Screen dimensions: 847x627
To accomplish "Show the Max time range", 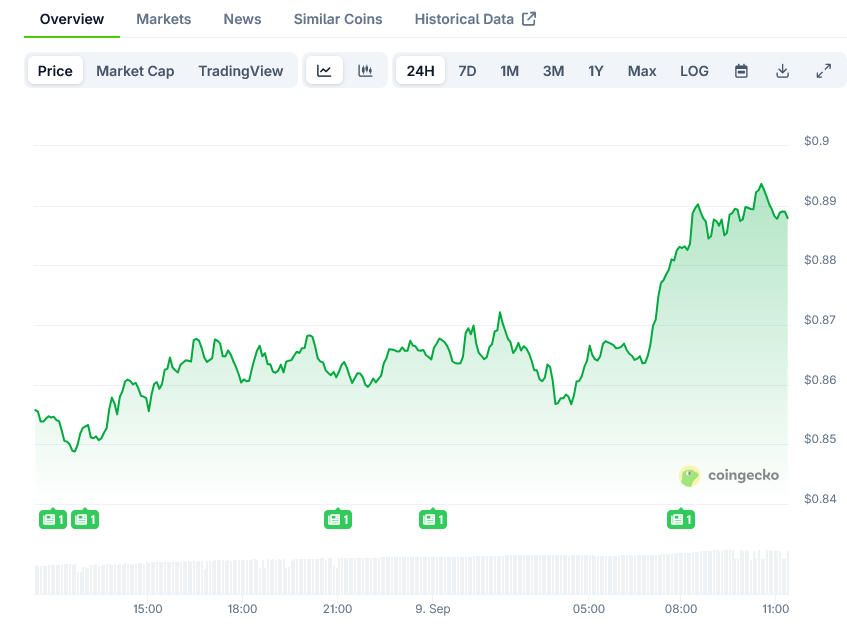I will 642,71.
